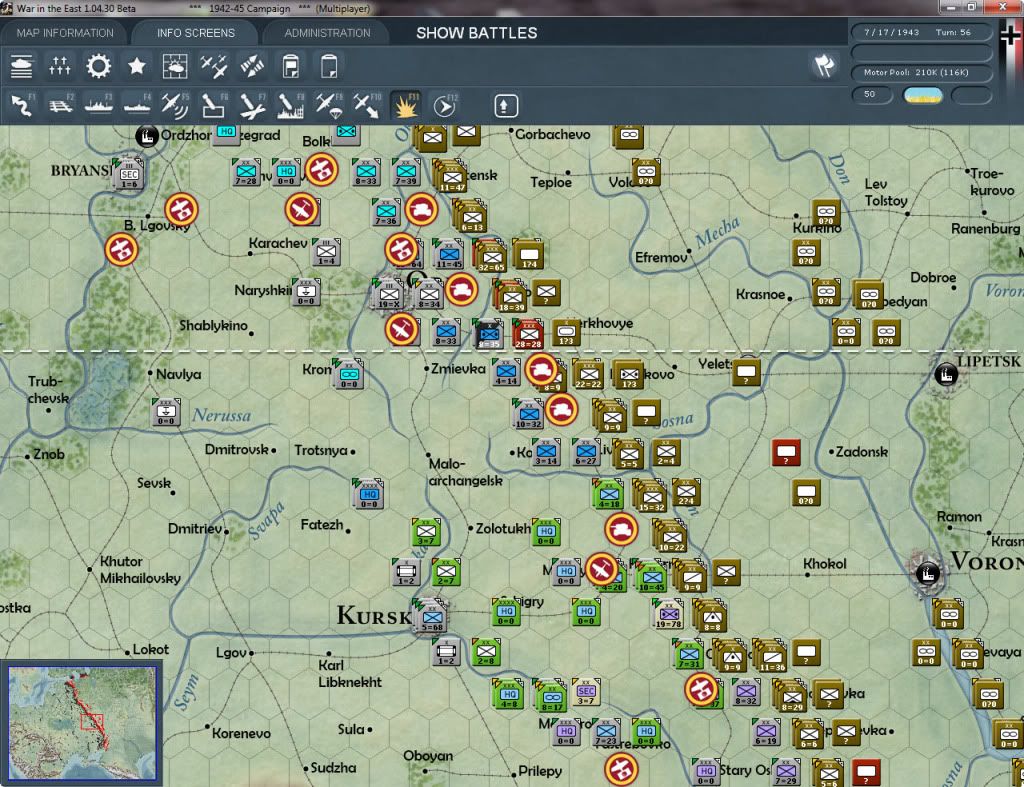Select the 32=65 Soviet unit stack

point(490,257)
